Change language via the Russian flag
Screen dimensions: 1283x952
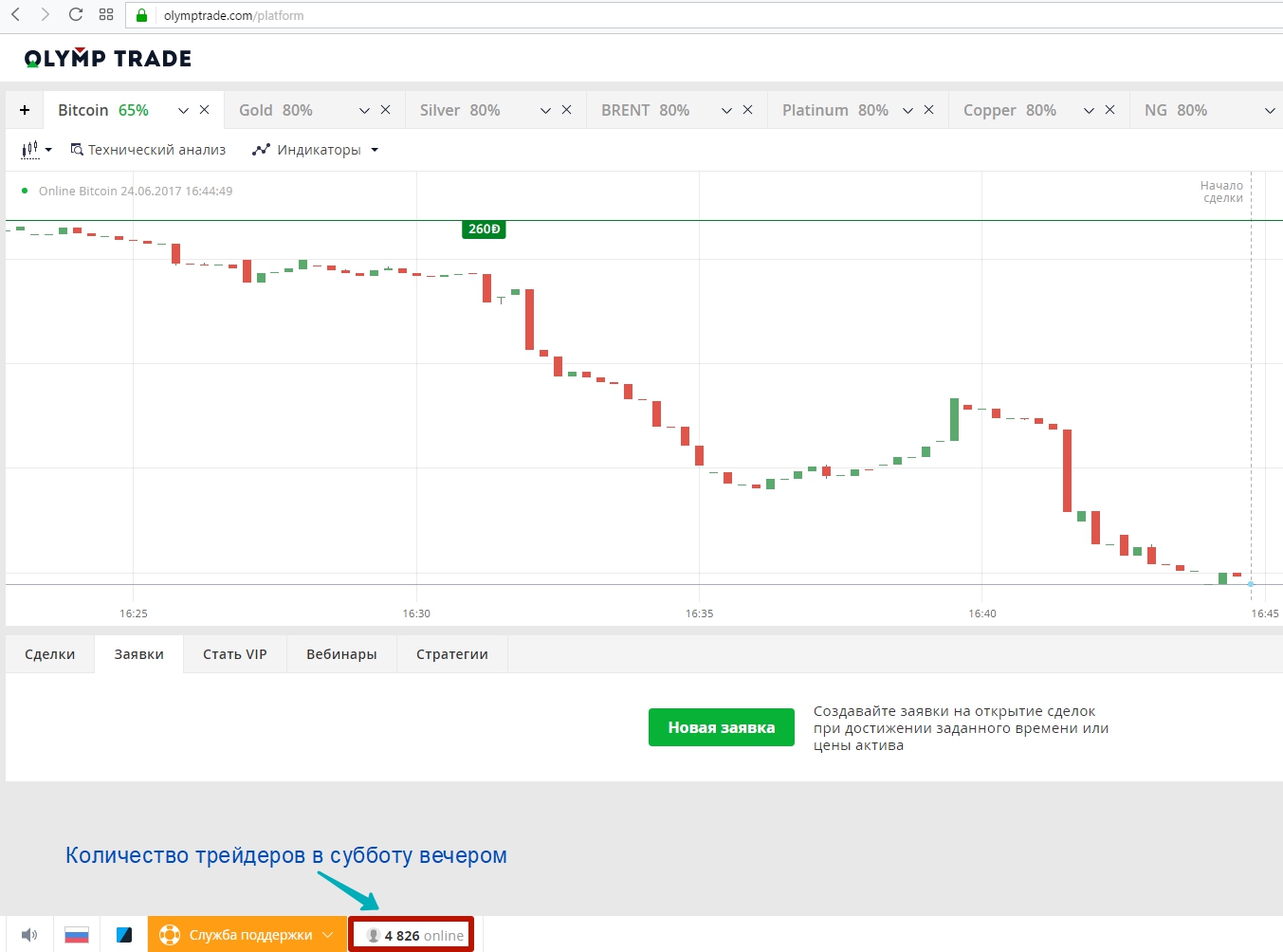click(77, 935)
